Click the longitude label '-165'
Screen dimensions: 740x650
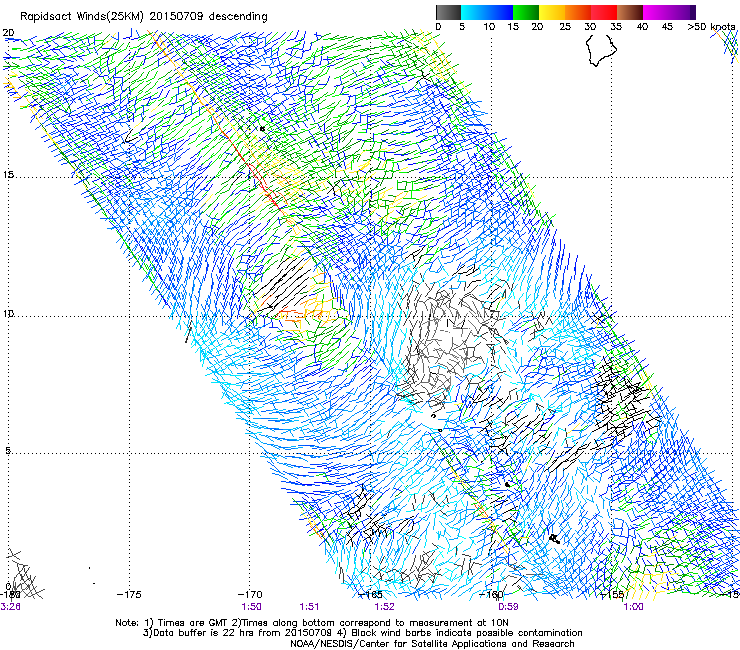click(x=370, y=594)
